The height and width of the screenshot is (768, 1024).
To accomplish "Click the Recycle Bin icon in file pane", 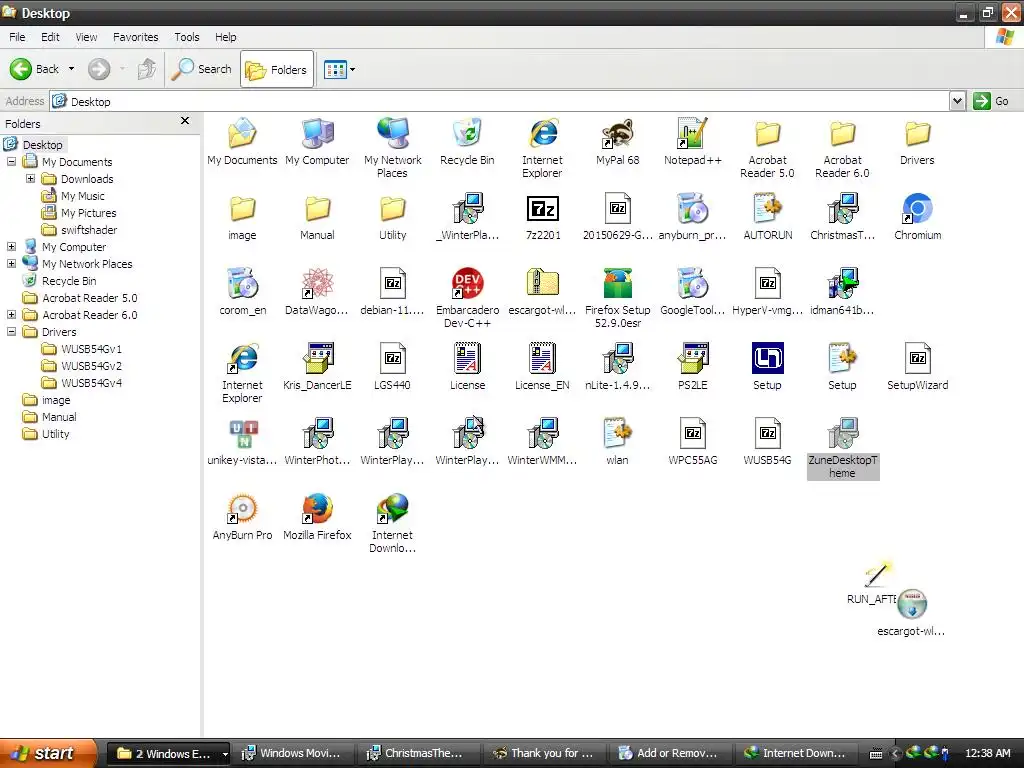I will pyautogui.click(x=468, y=134).
